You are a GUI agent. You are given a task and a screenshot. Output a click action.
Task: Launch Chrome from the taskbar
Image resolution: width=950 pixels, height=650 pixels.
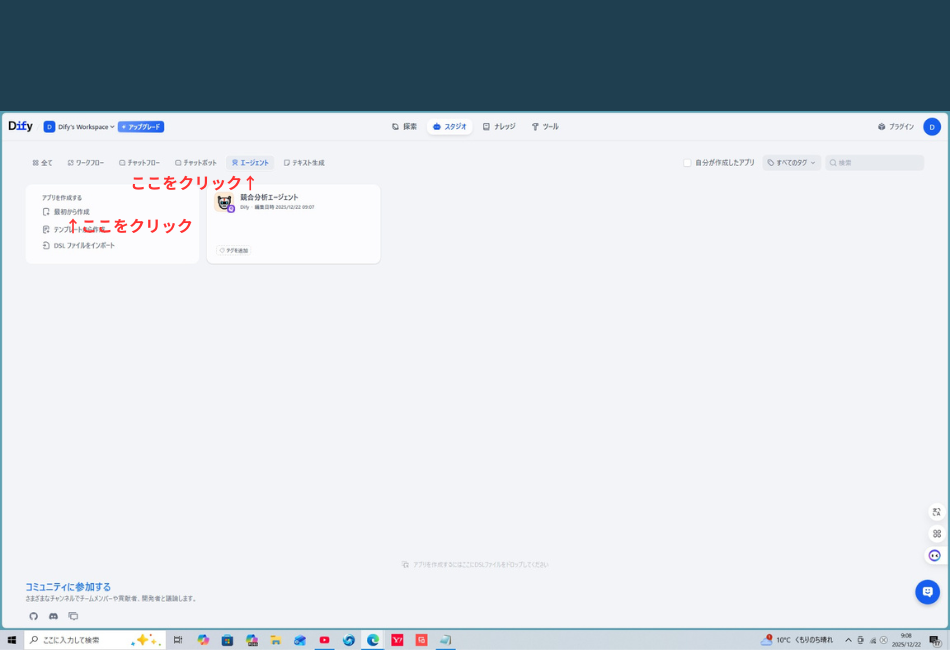[x=372, y=639]
